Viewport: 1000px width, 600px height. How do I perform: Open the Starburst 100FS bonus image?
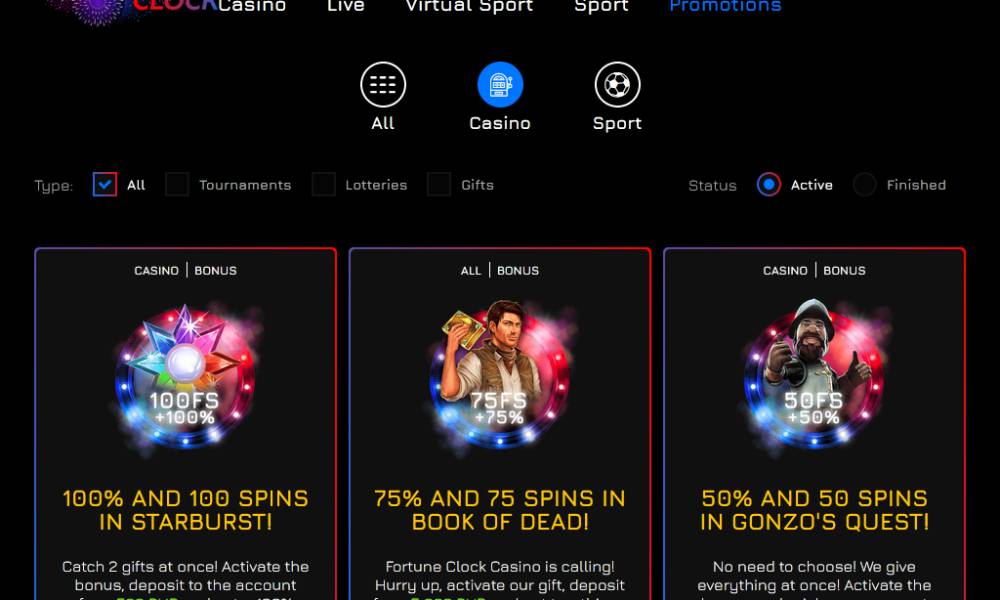pos(186,376)
